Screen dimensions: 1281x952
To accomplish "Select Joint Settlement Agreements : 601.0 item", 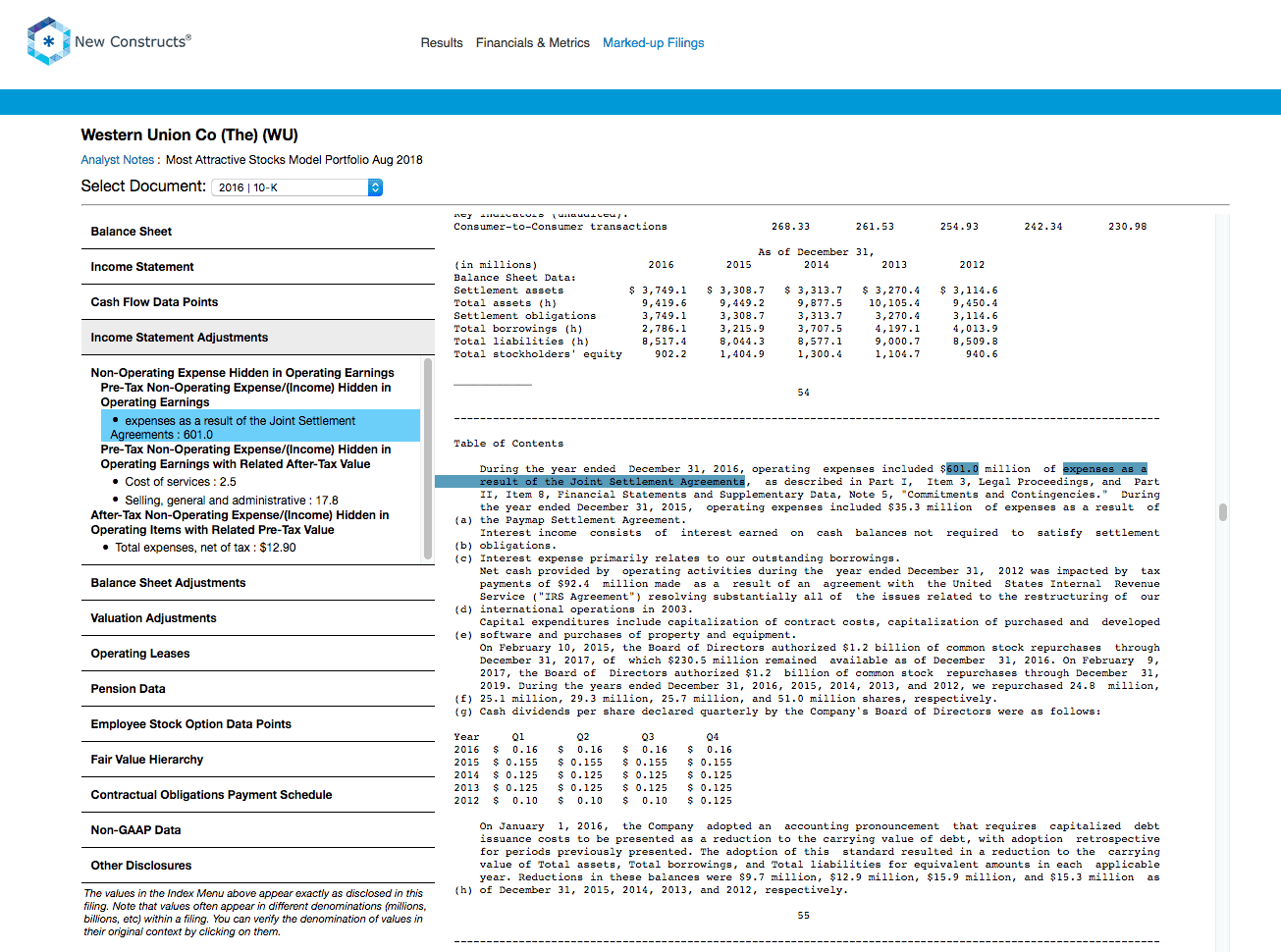I will (260, 427).
